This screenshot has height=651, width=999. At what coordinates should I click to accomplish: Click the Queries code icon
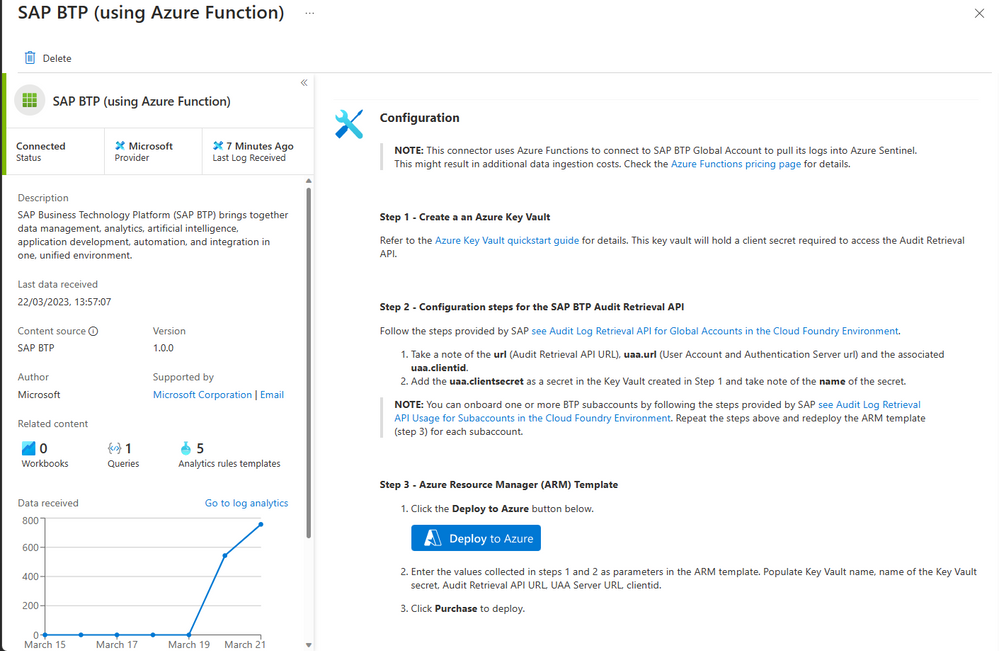click(115, 448)
